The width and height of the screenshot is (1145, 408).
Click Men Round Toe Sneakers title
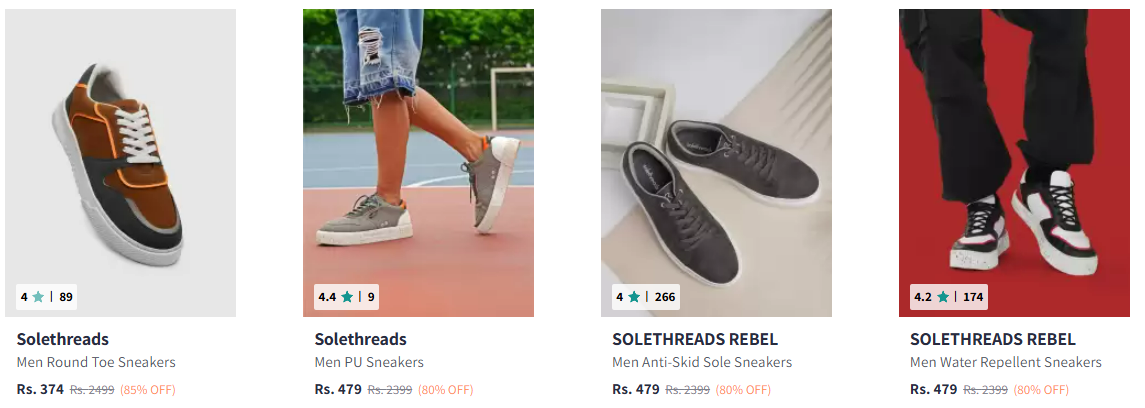(96, 362)
